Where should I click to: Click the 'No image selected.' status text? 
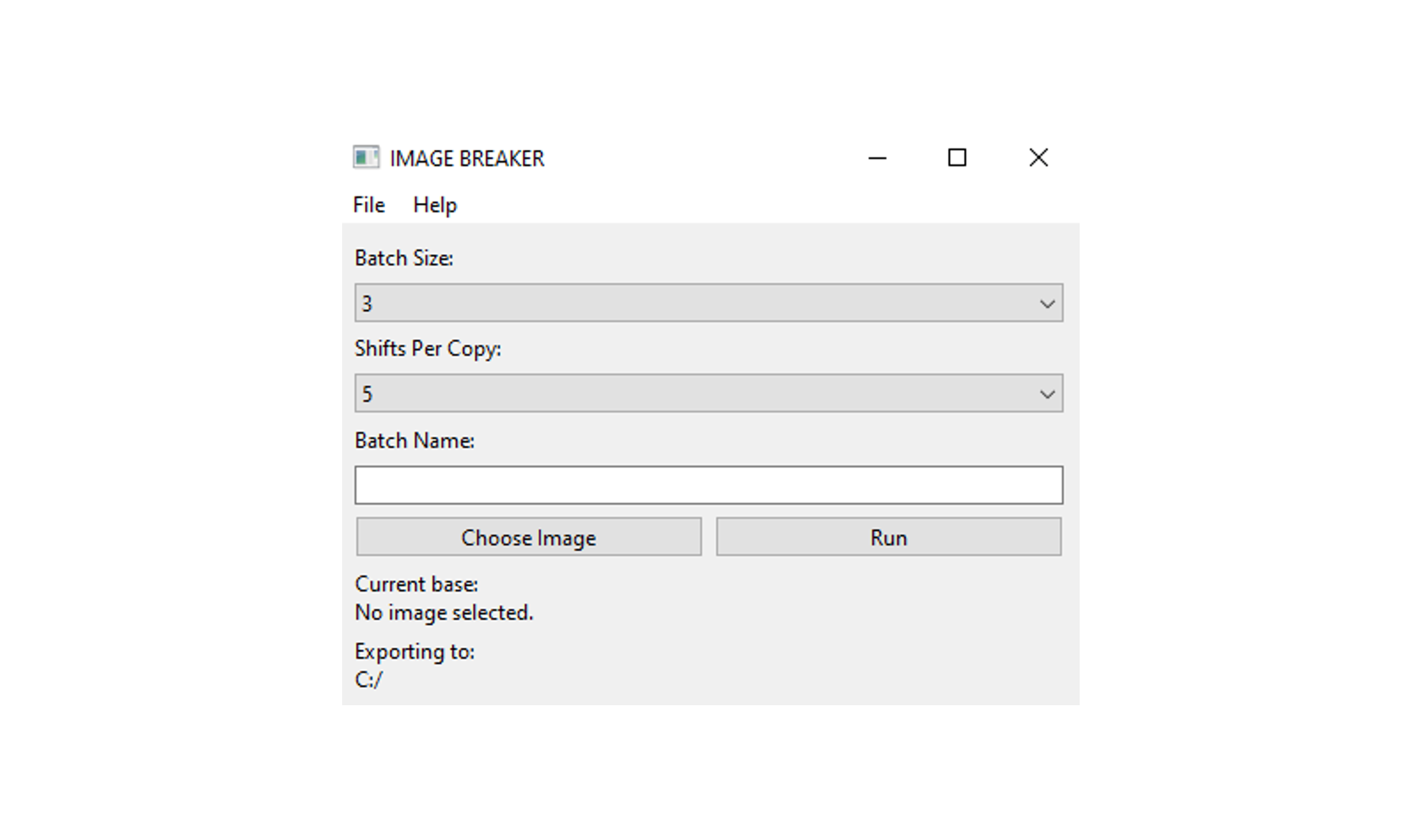coord(443,613)
